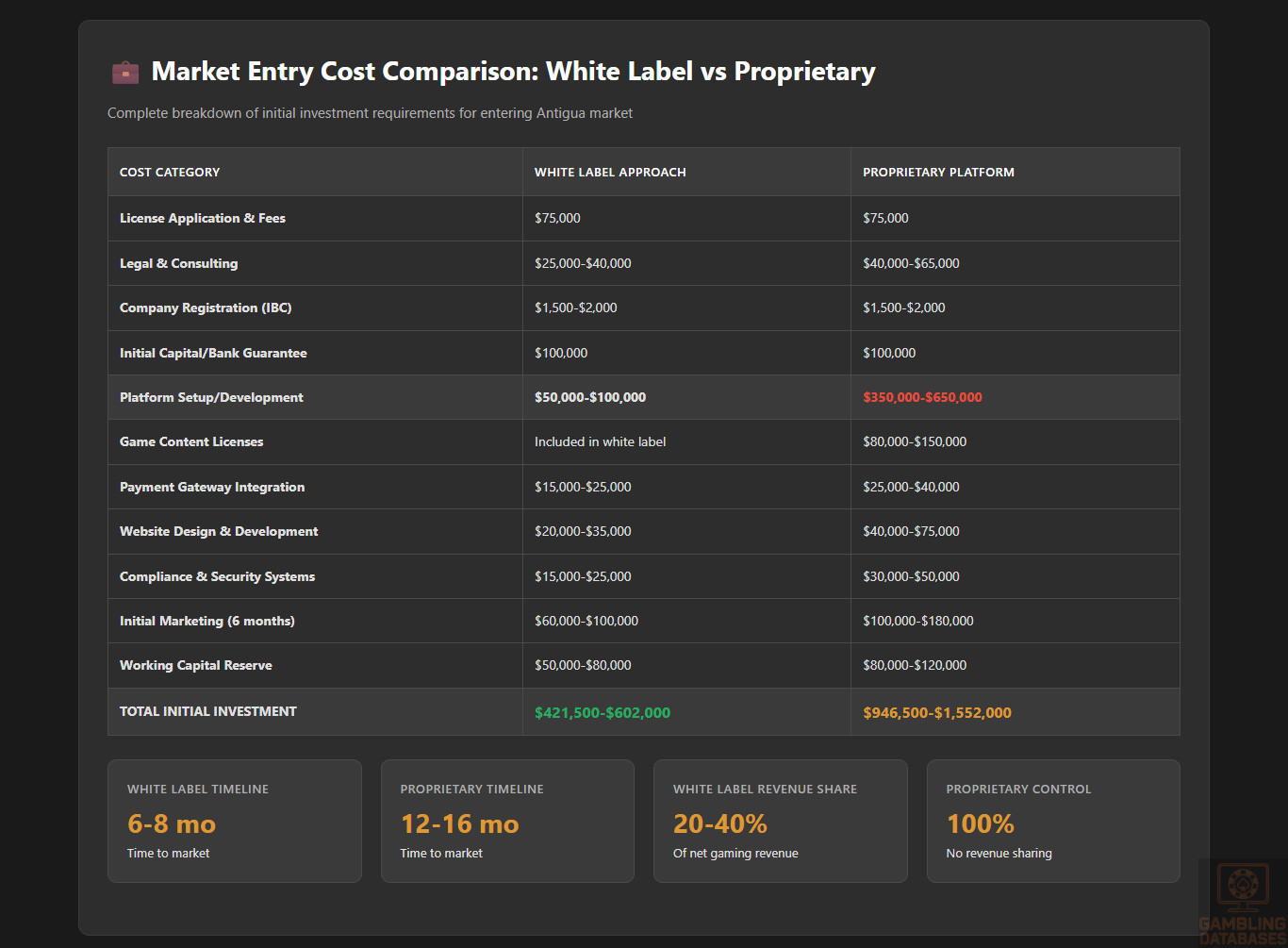This screenshot has height=948, width=1288.
Task: Click the Cost Category column header
Action: pos(170,173)
